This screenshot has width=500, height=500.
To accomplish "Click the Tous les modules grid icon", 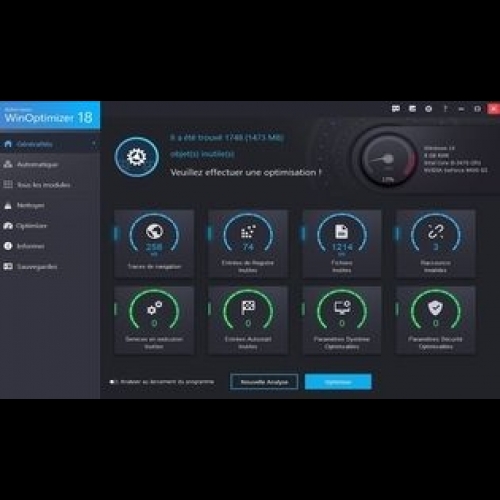I will tap(8, 185).
